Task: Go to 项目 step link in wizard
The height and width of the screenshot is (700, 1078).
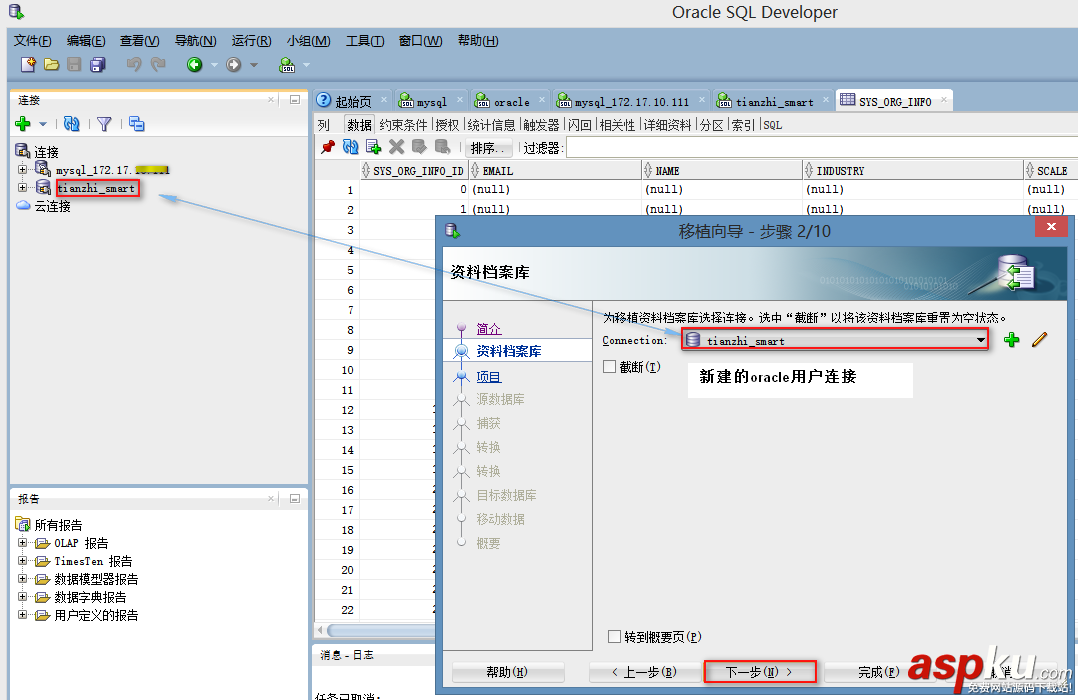Action: [489, 377]
